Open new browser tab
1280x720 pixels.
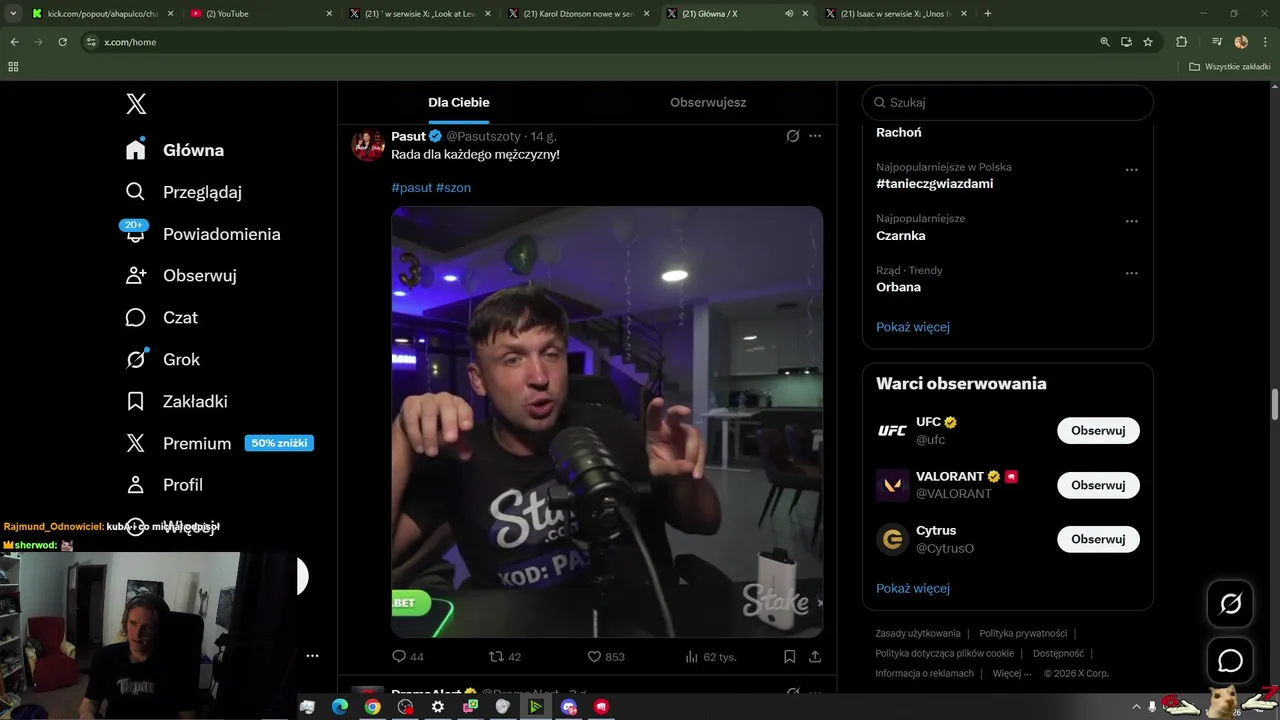pyautogui.click(x=988, y=13)
